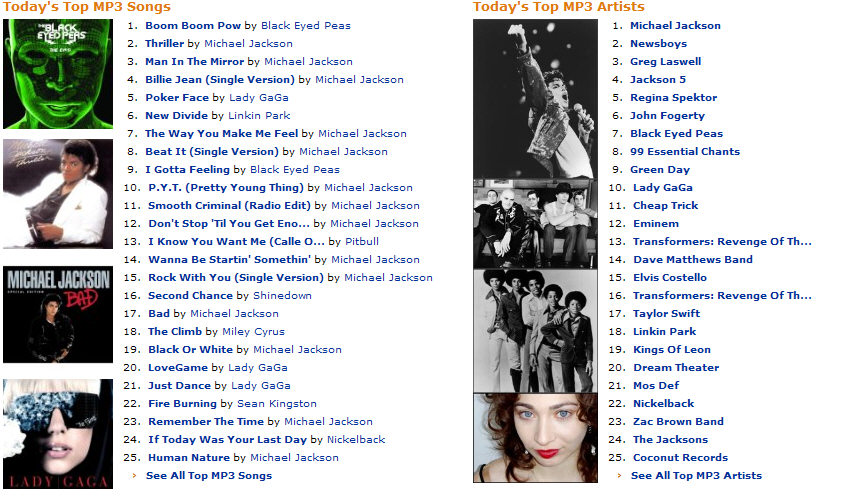Open P.Y.T. (Pretty Young Thing) song
The height and width of the screenshot is (504, 856).
click(226, 188)
